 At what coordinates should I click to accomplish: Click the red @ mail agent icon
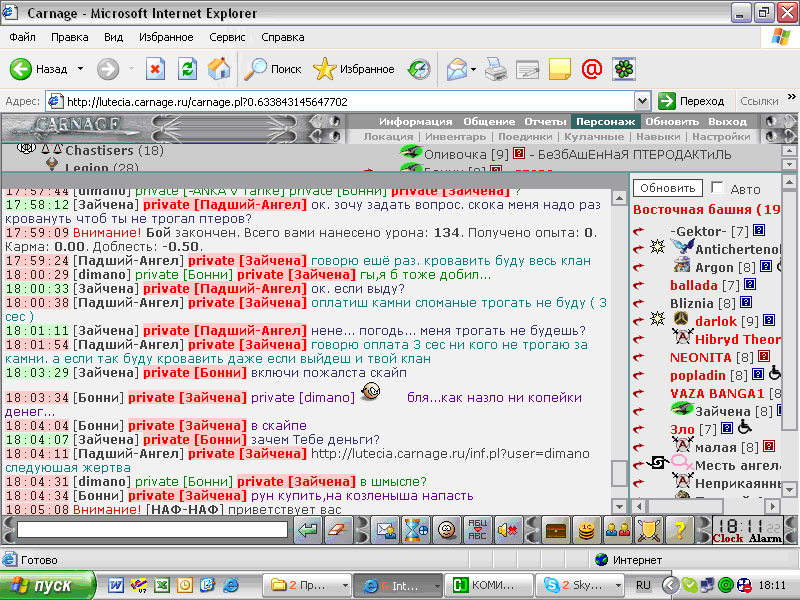(x=592, y=69)
